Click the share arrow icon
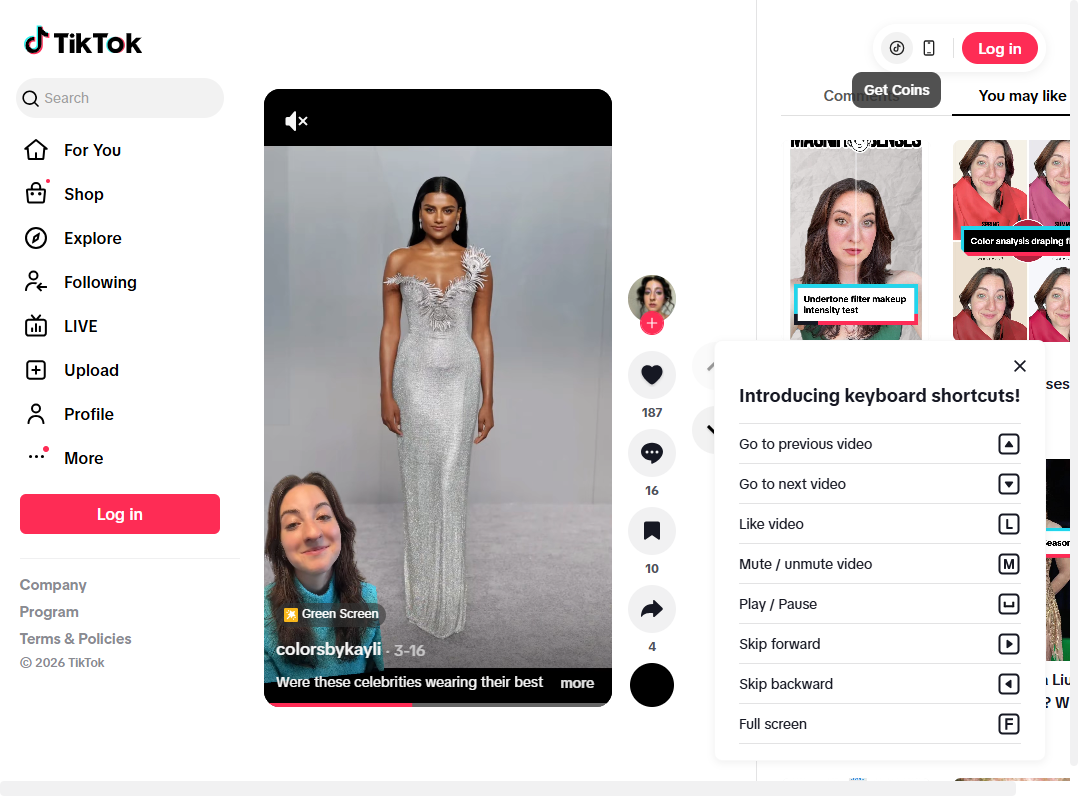Screen dimensions: 1078x796 pos(652,609)
